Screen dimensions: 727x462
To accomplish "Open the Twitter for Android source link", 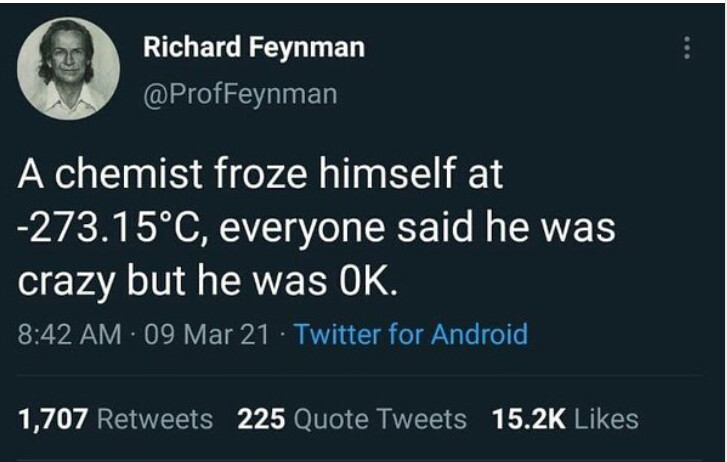I will click(410, 333).
